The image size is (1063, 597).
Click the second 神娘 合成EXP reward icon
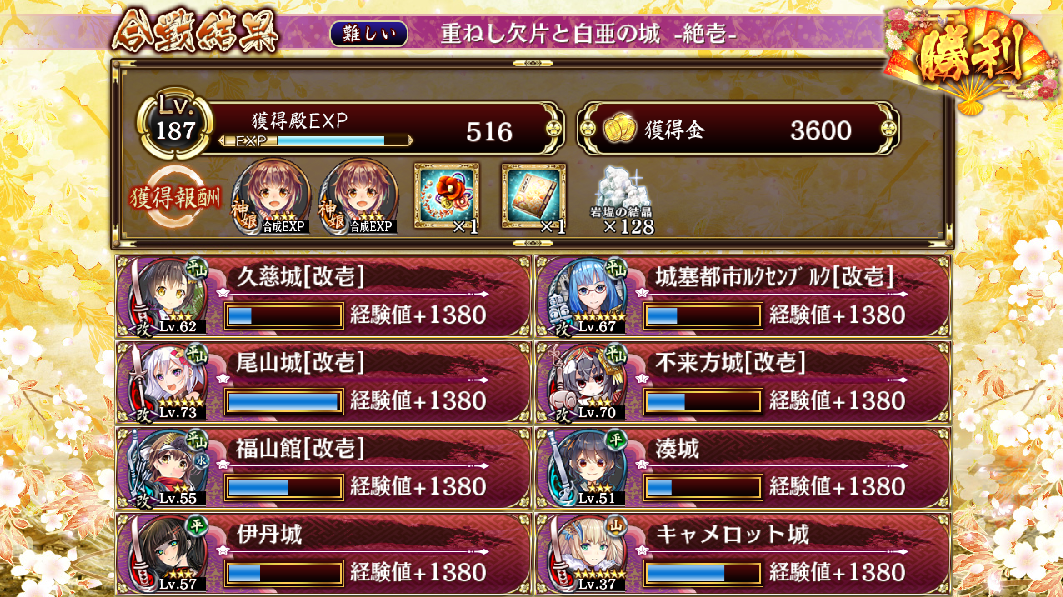coord(359,197)
